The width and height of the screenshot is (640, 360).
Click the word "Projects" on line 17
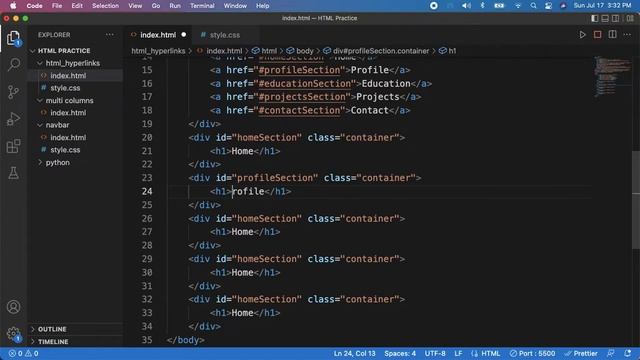378,97
